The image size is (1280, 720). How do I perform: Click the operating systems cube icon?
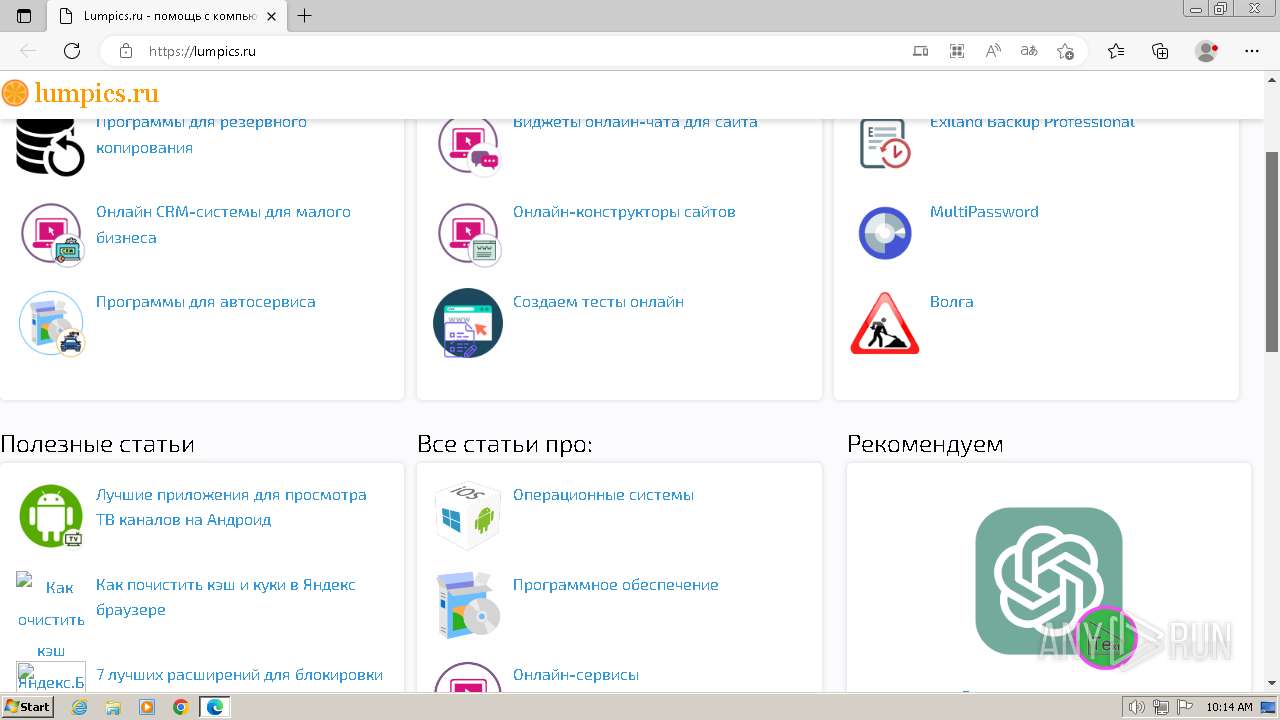point(468,516)
